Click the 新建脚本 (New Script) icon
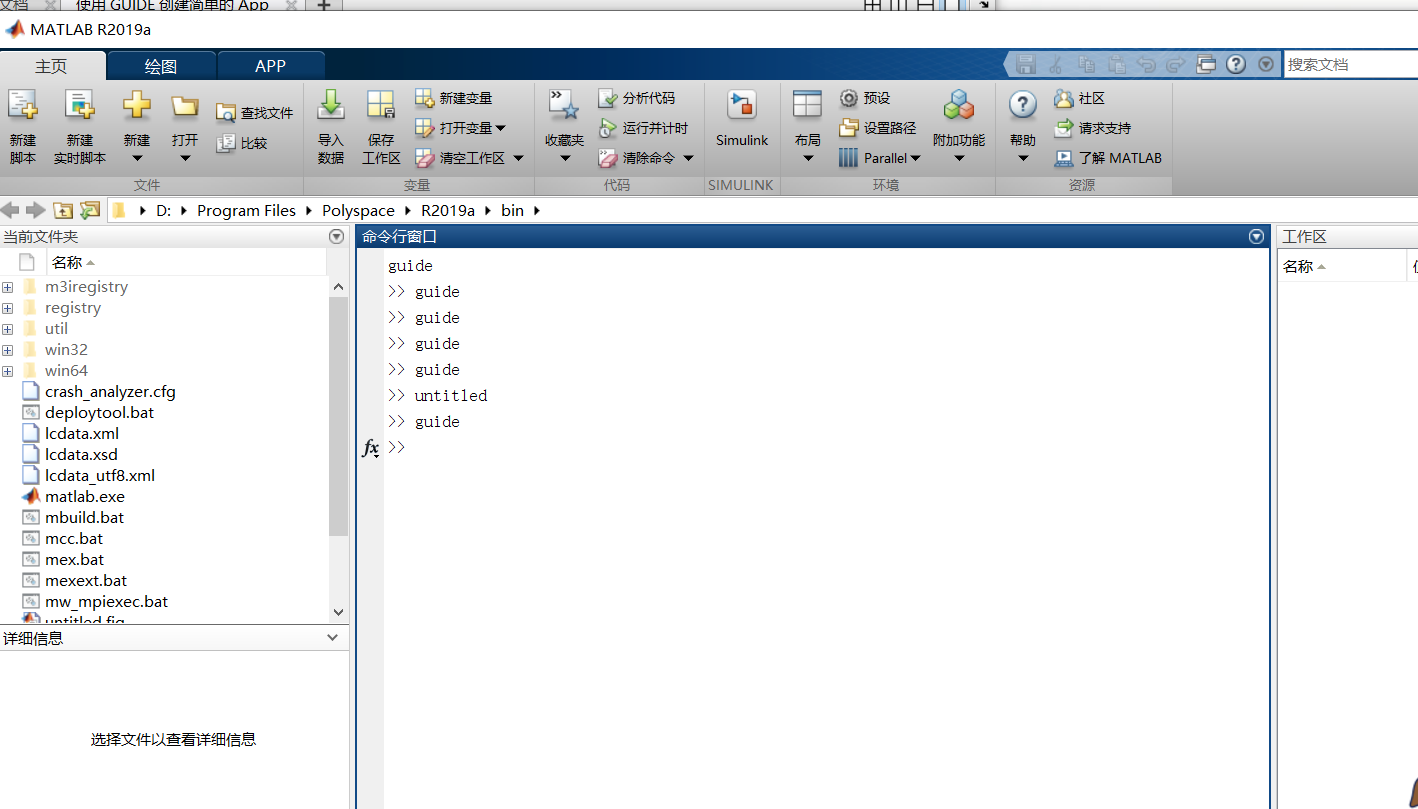Image resolution: width=1418 pixels, height=809 pixels. [22, 106]
